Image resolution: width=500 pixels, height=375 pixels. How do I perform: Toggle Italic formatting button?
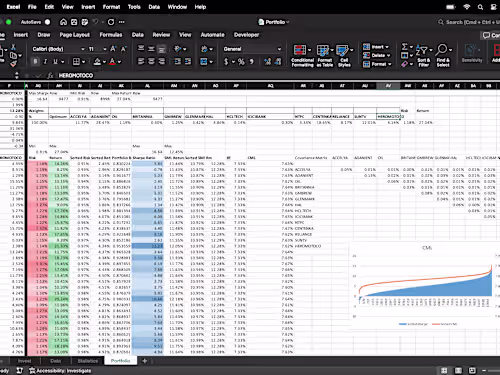click(x=45, y=61)
